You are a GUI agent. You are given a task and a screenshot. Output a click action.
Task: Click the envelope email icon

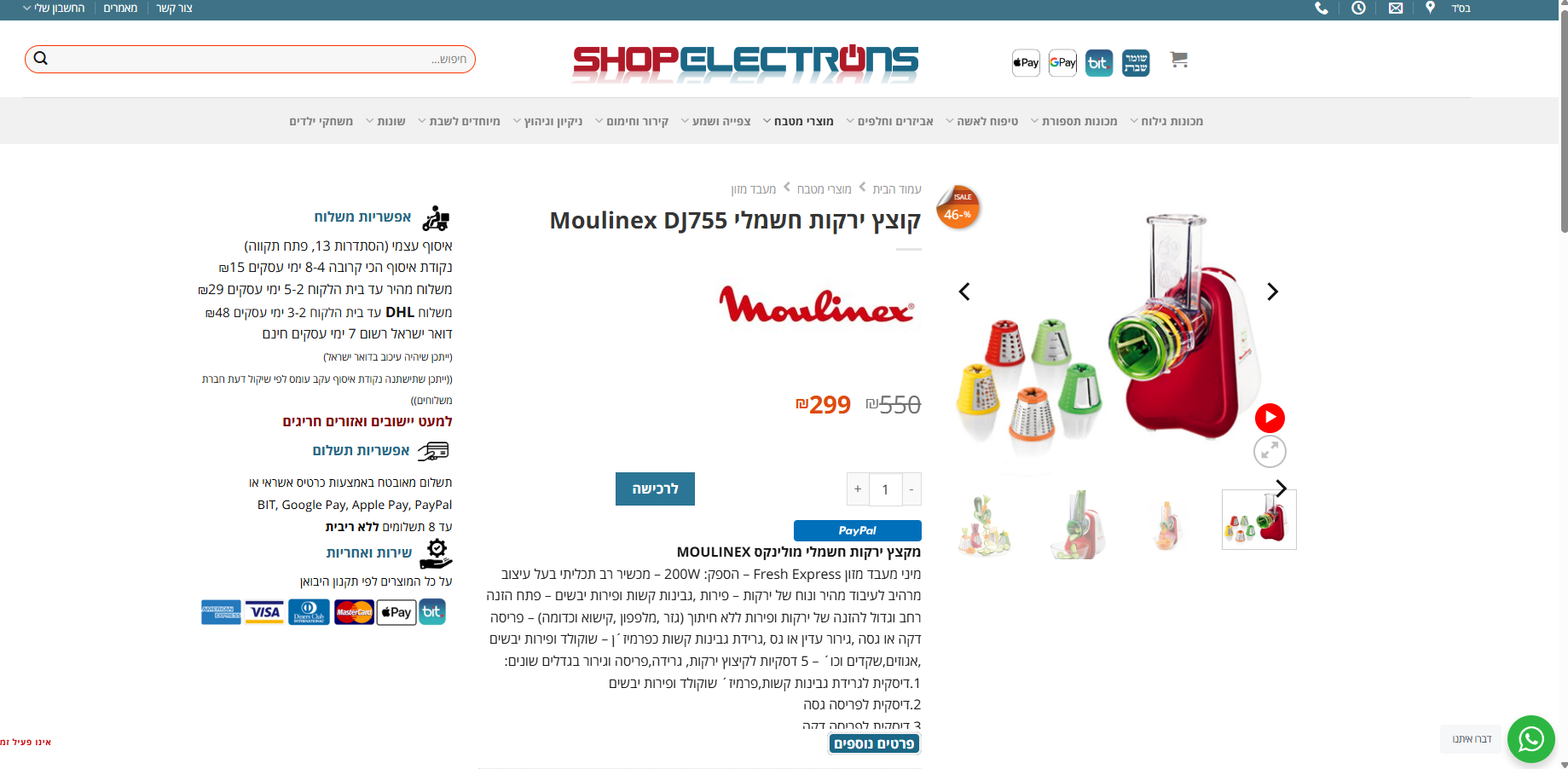(x=1396, y=9)
